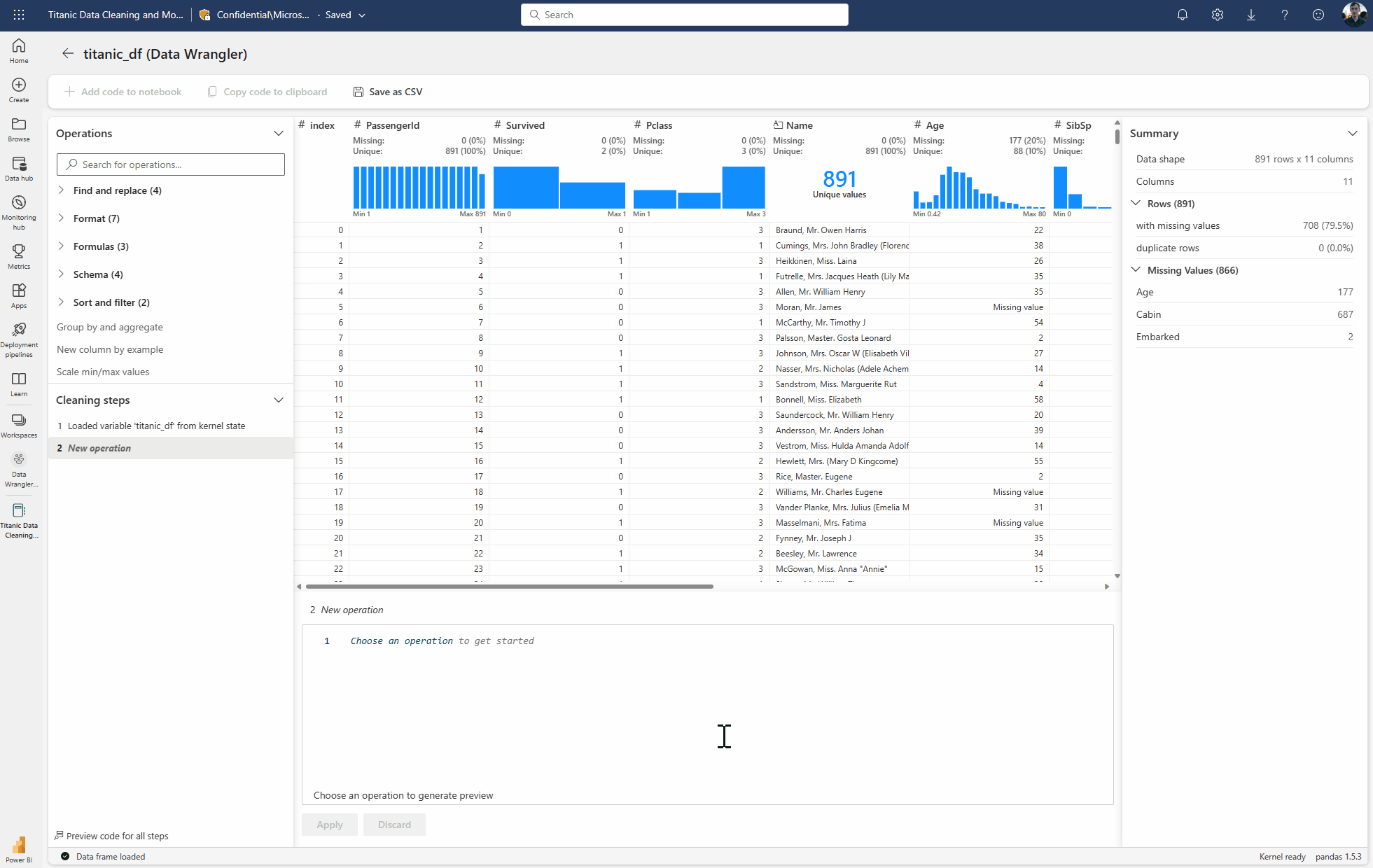Click the horizontal scrollbar of data grid

[x=509, y=587]
